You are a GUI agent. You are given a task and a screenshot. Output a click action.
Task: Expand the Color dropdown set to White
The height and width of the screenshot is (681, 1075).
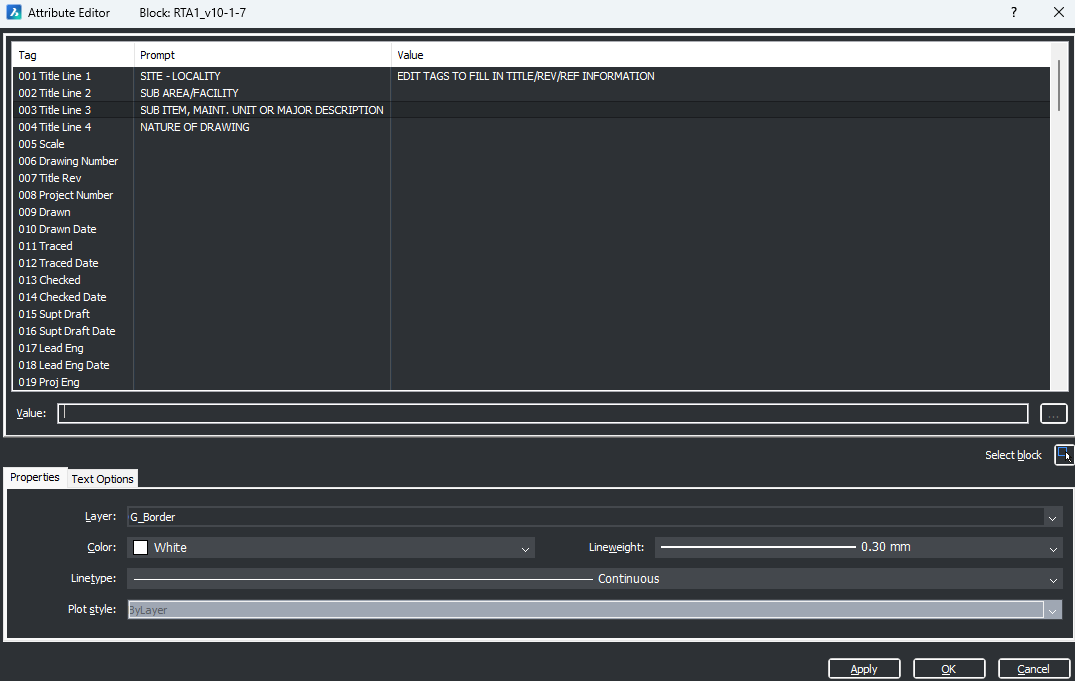tap(525, 548)
